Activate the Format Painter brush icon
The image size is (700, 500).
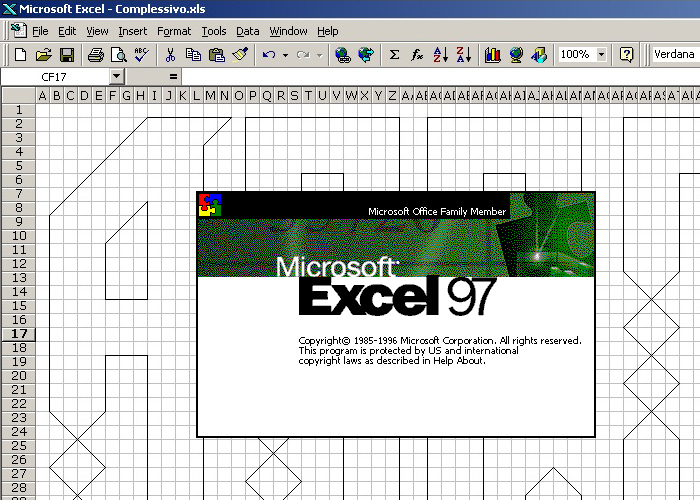coord(240,55)
